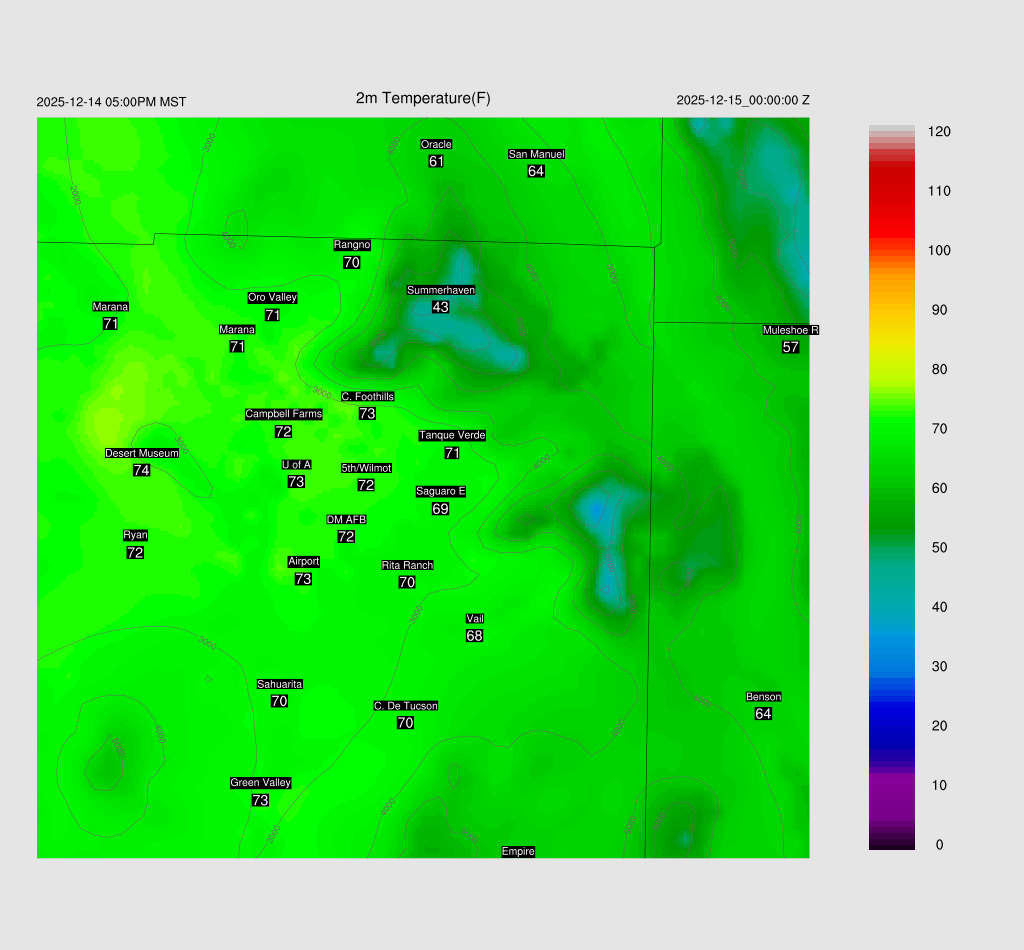
Task: Select the Desert Museum station marker
Action: [x=142, y=453]
